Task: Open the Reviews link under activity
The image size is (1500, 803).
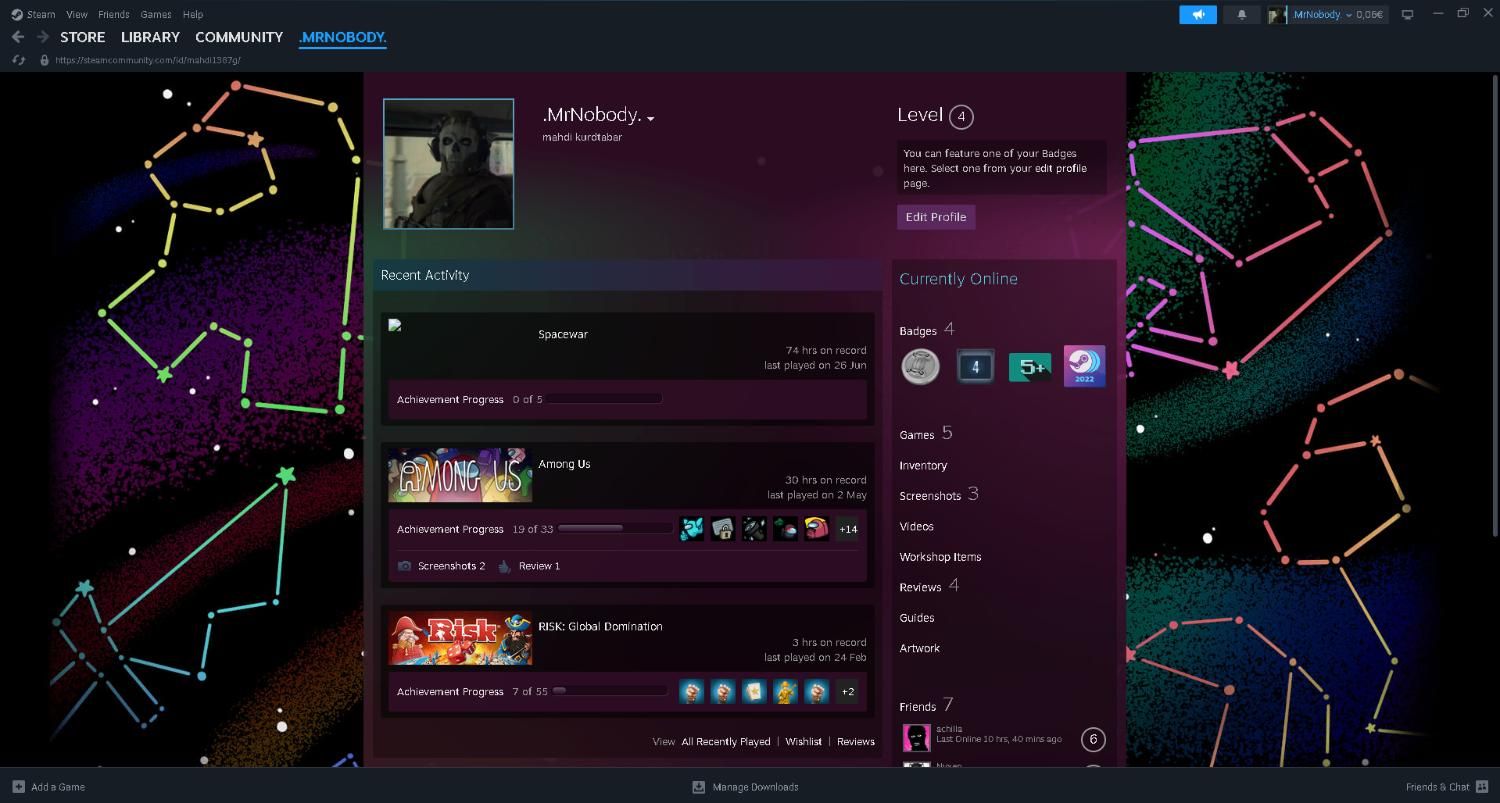Action: [x=856, y=742]
